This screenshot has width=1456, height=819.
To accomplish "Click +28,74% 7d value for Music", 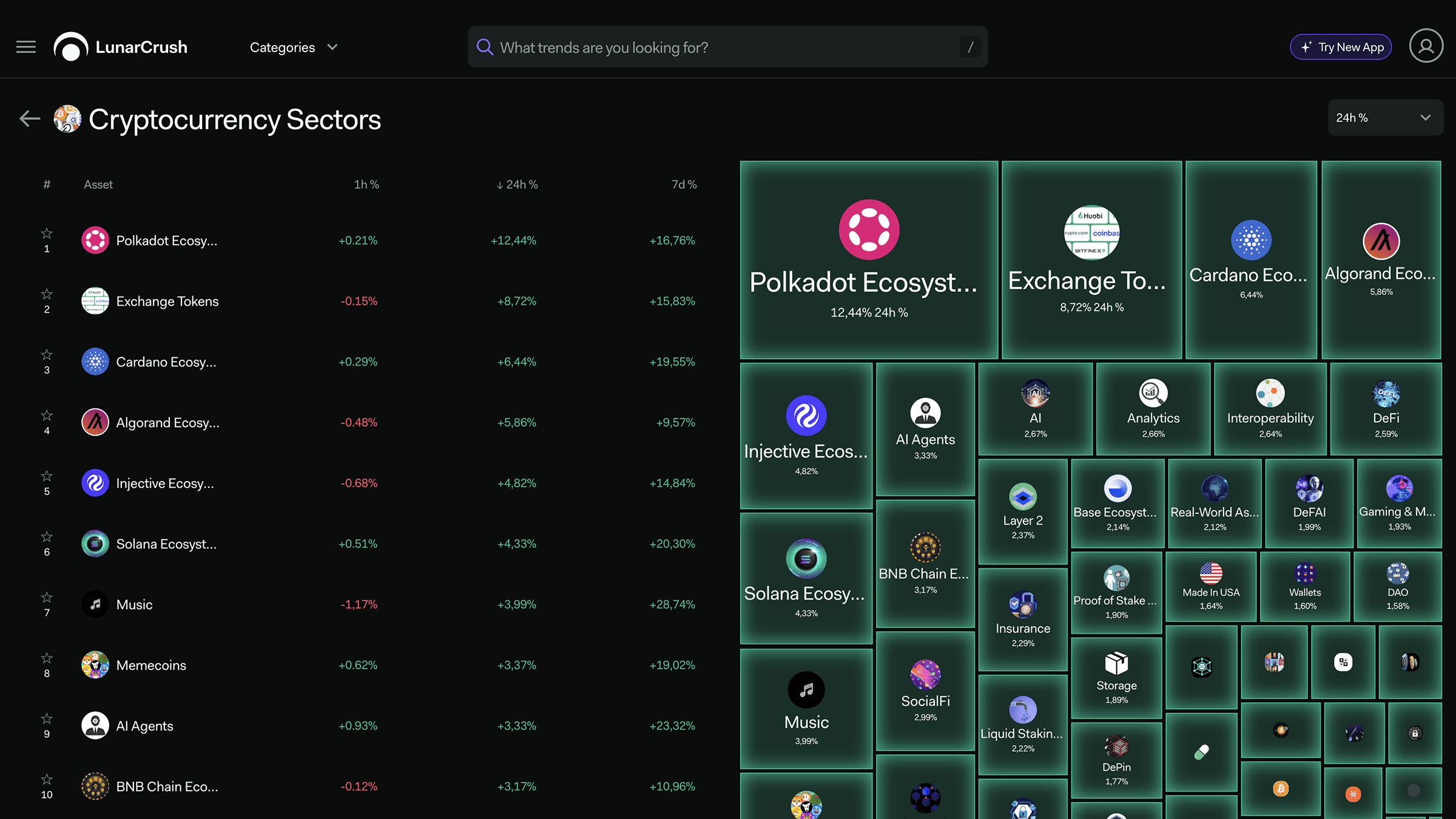I will tap(672, 605).
